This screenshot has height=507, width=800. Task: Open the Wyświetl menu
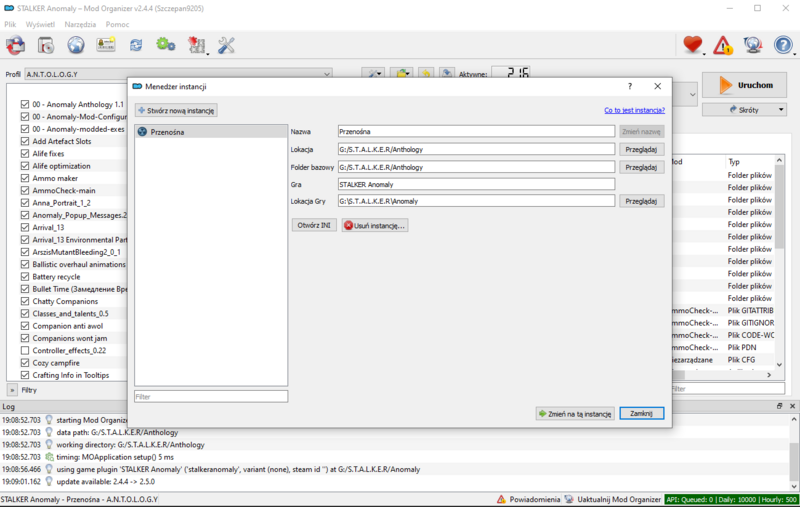pos(41,23)
